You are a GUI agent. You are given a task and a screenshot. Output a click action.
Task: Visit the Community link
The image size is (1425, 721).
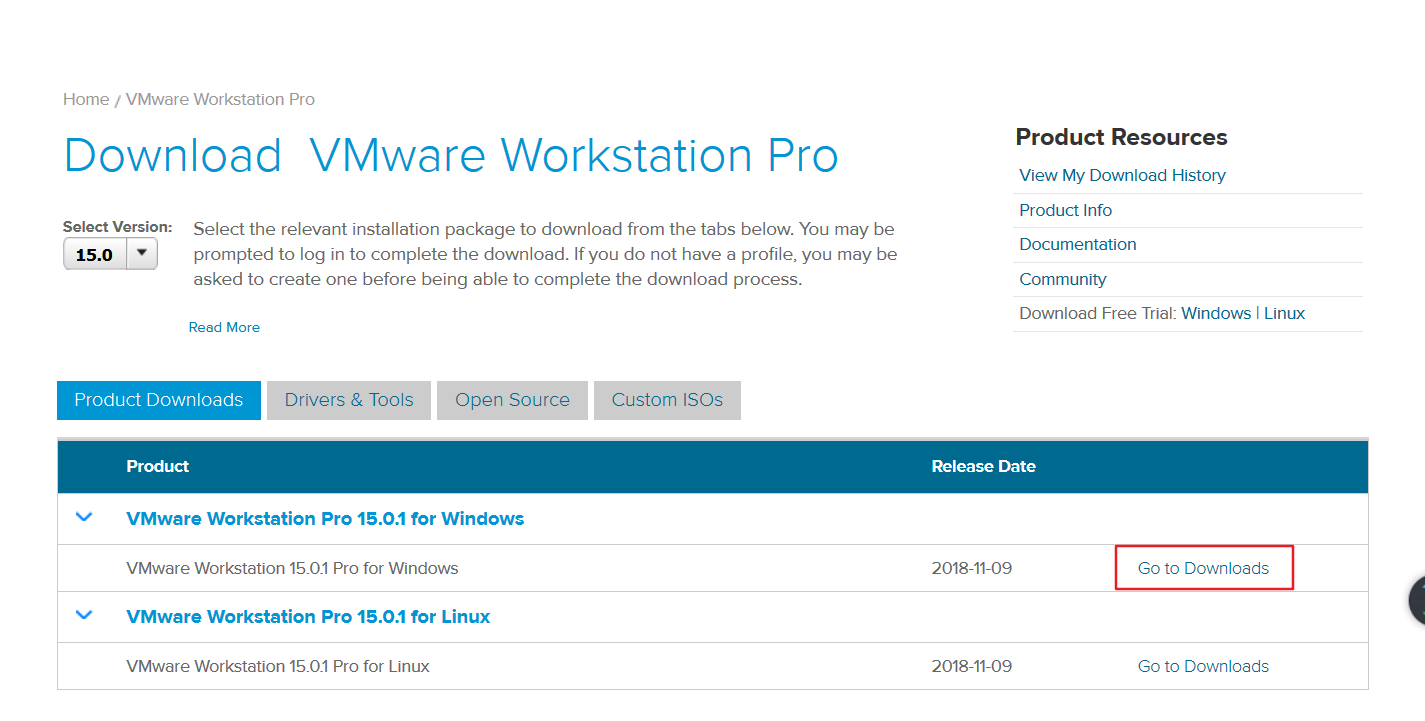(1063, 279)
